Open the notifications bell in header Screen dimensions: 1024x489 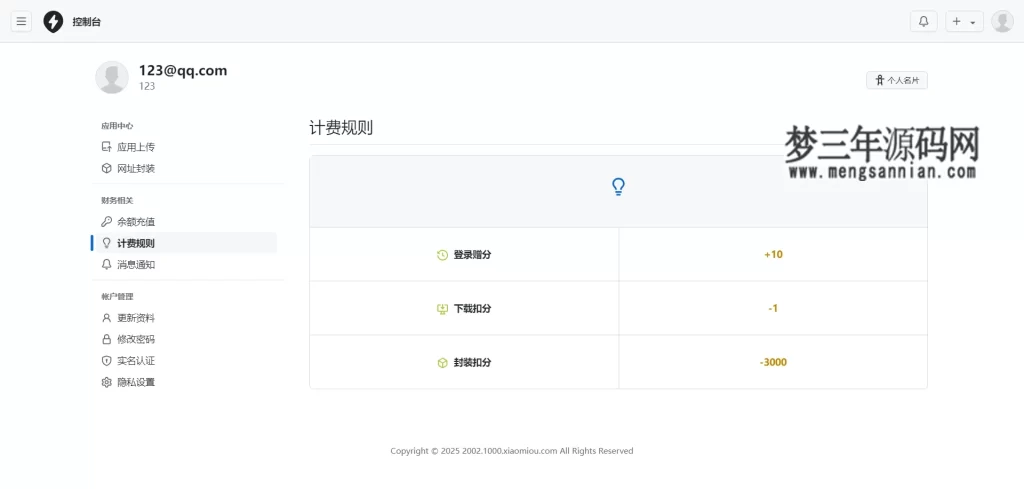923,22
